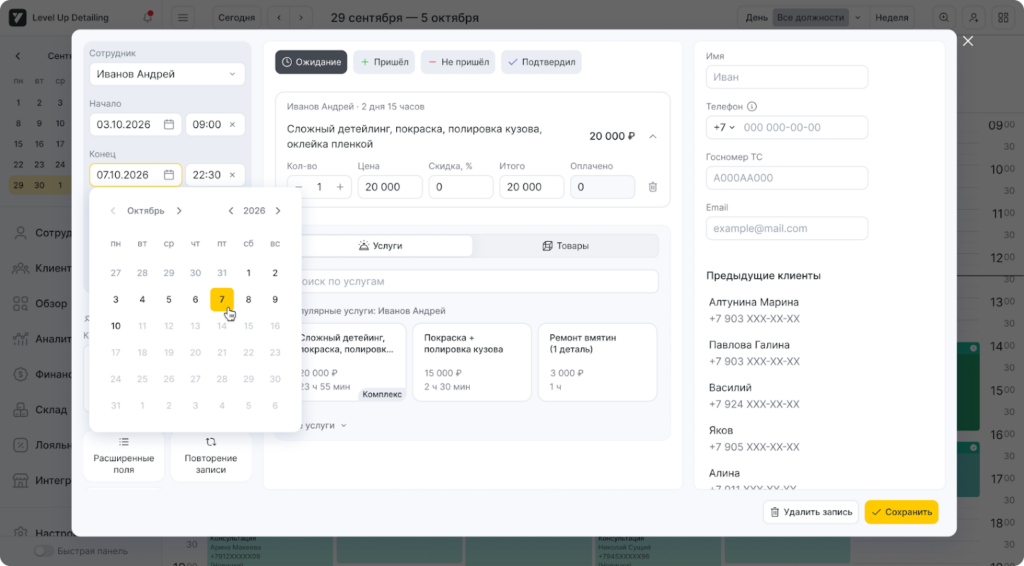Pick October 9 in the calendar popup

click(275, 299)
